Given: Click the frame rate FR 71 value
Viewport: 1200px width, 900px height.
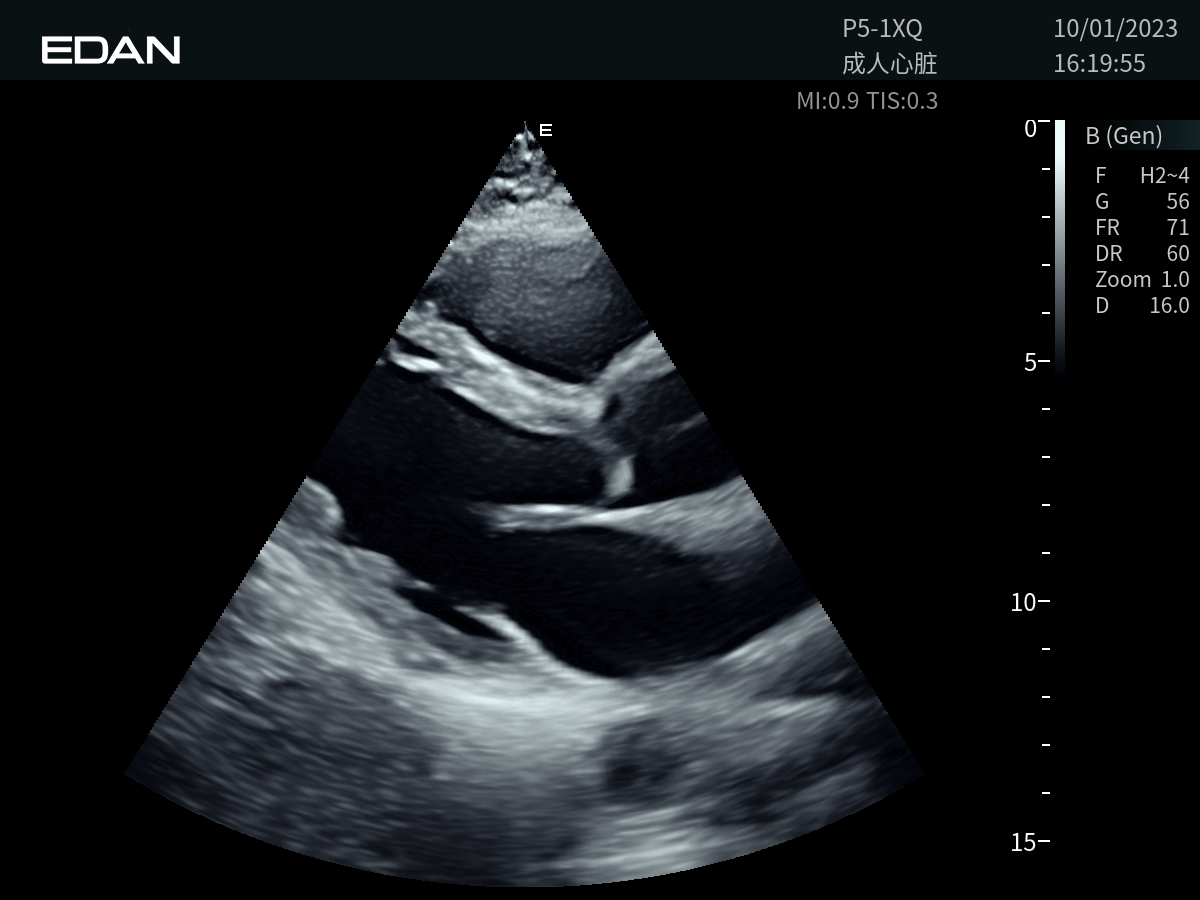Looking at the screenshot, I should click(x=1142, y=228).
